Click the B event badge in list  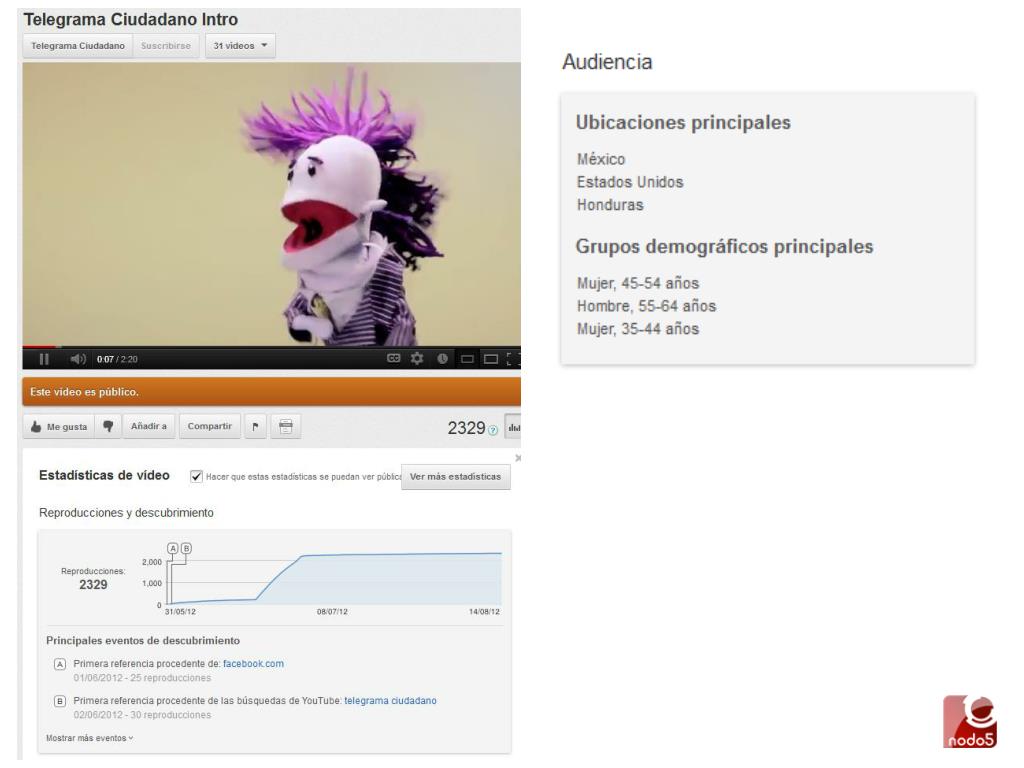(59, 702)
